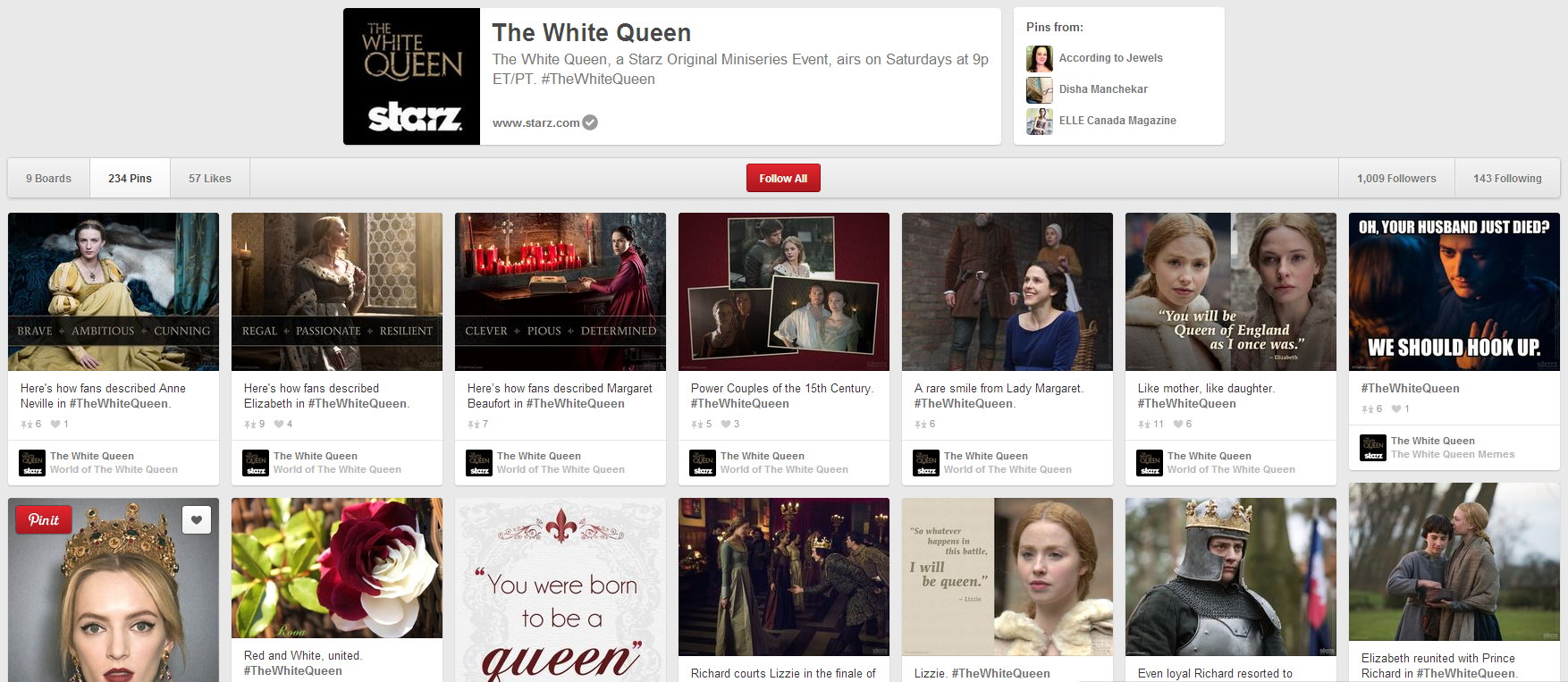Open the 'We should hook up' meme image
Screen dimensions: 1568x682
[x=1454, y=291]
